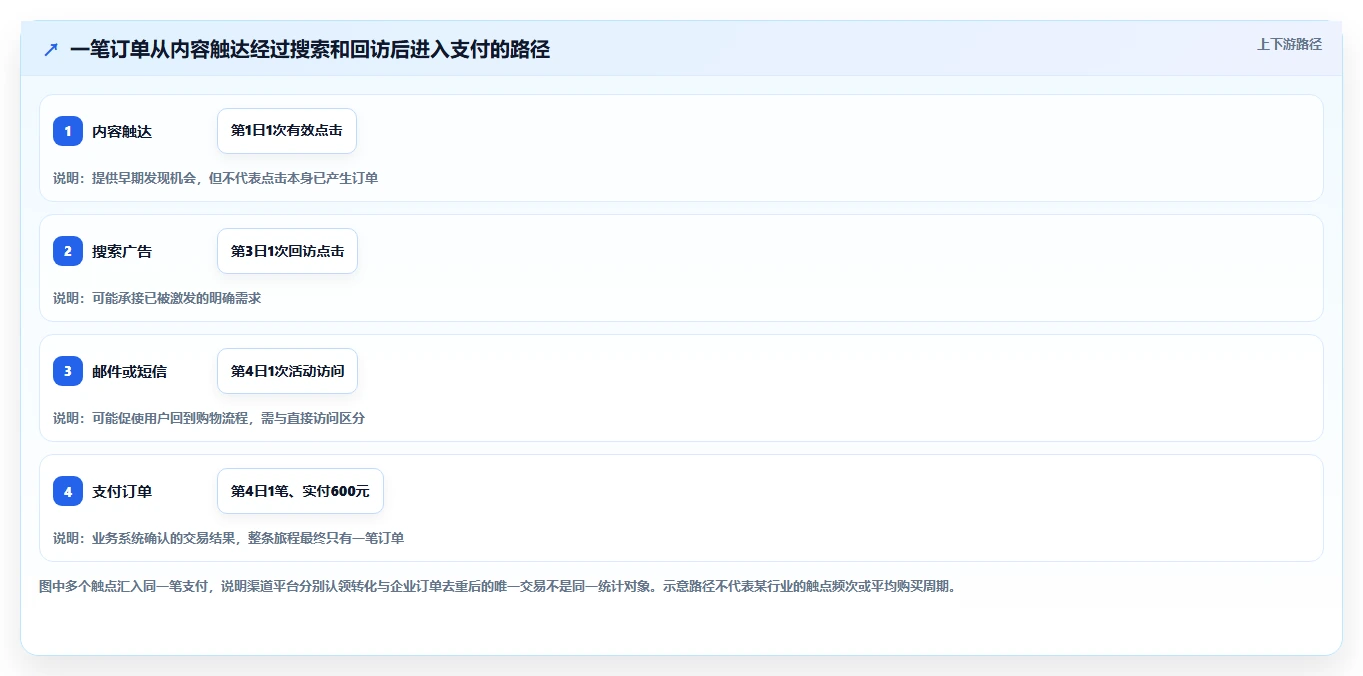1363x676 pixels.
Task: Click the step 3 number badge
Action: coord(68,371)
